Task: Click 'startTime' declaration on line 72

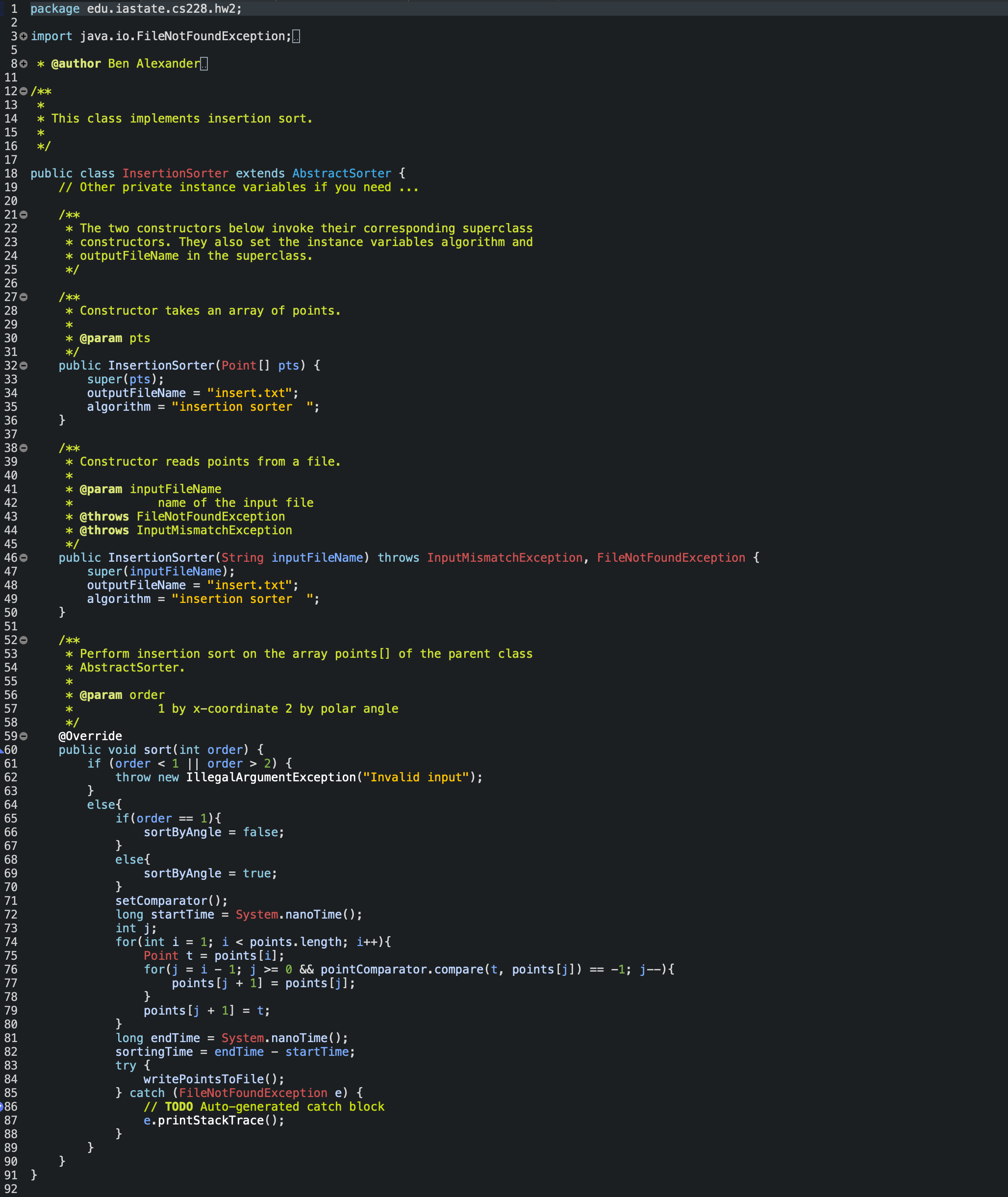Action: tap(182, 914)
